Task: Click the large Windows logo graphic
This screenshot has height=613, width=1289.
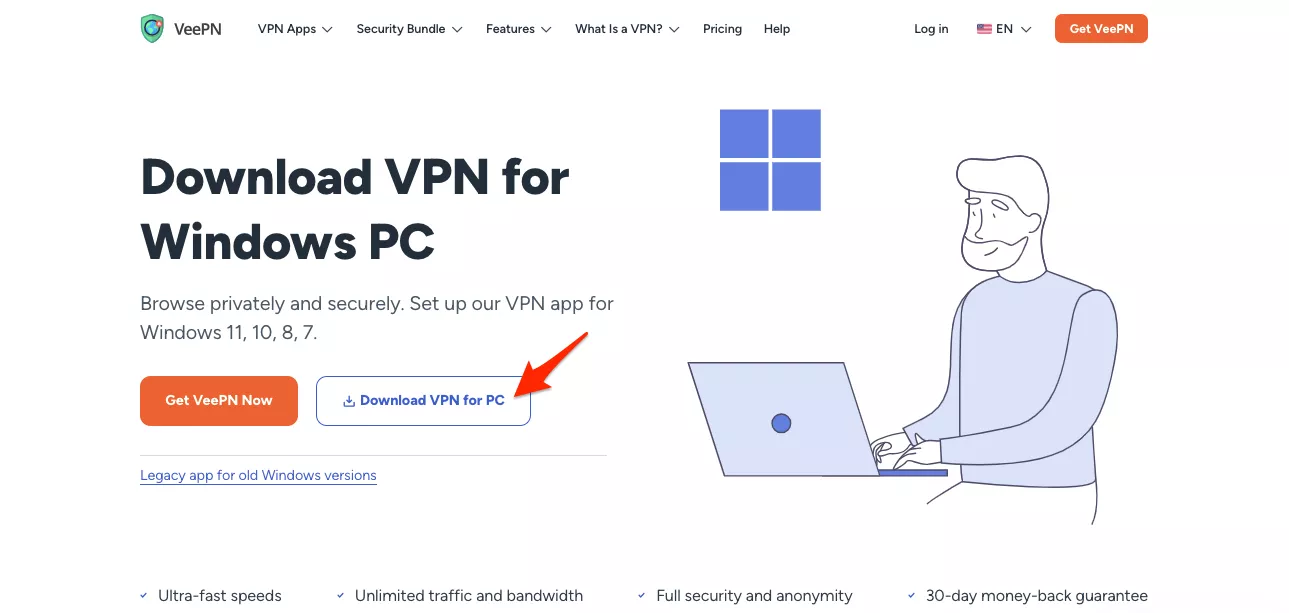Action: [770, 160]
